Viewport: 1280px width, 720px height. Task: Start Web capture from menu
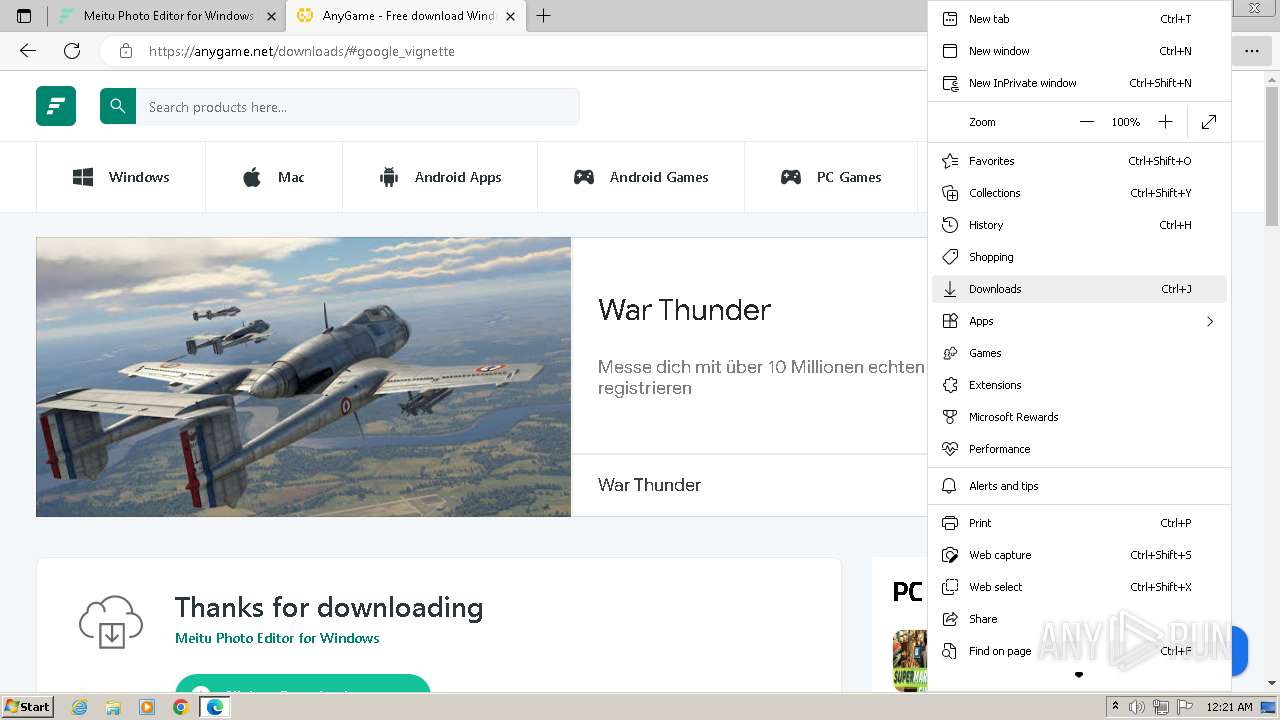pos(1079,555)
